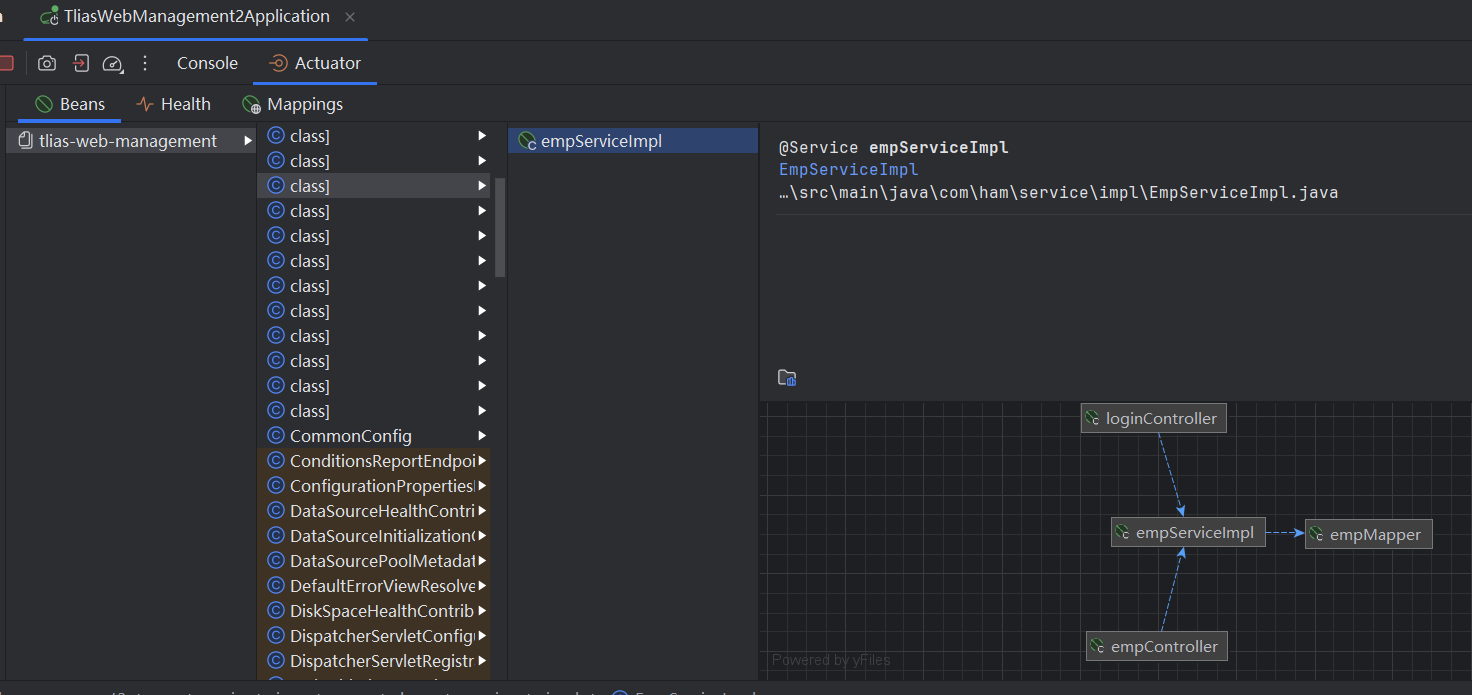Screen dimensions: 1472x695
Task: Switch to the Console tab
Action: pos(207,63)
